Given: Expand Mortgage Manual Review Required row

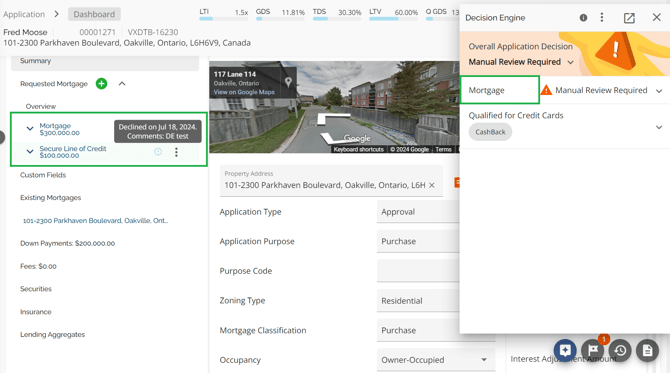Looking at the screenshot, I should [659, 91].
